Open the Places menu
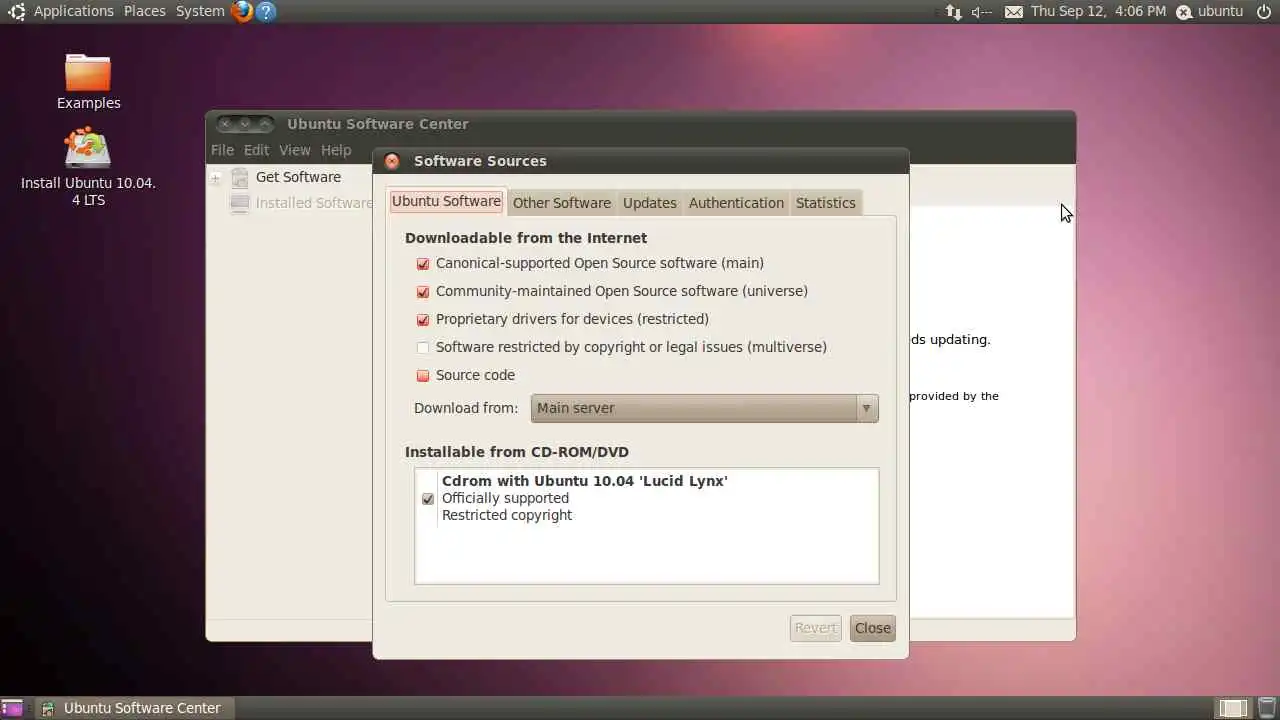The image size is (1280, 720). point(145,11)
